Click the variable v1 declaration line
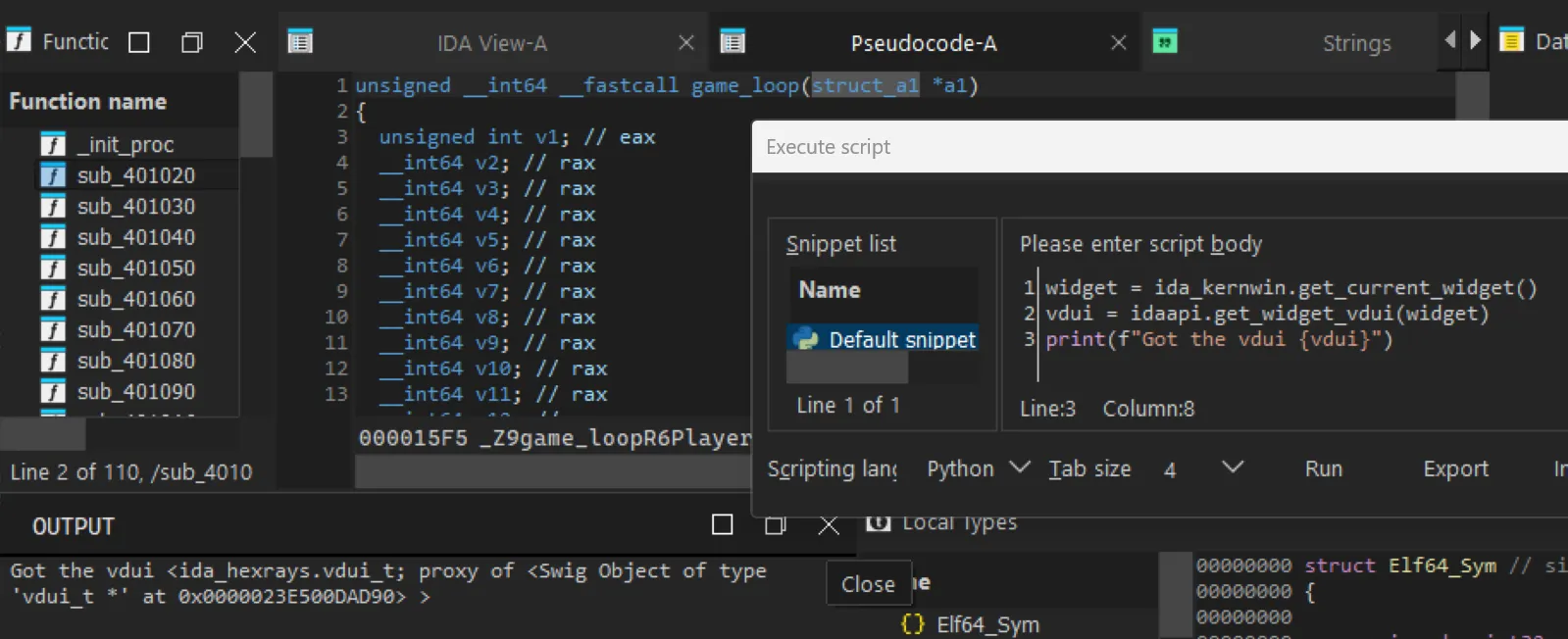Image resolution: width=1568 pixels, height=639 pixels. click(x=517, y=137)
